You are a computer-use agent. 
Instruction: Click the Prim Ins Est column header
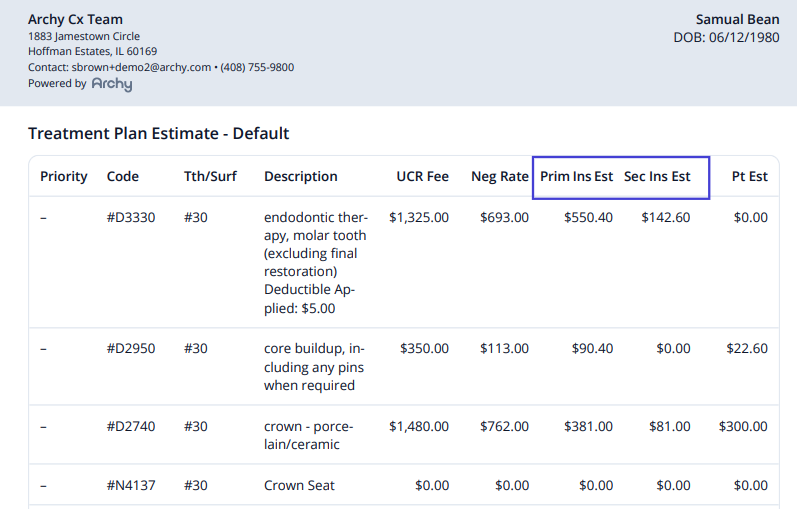tap(576, 176)
